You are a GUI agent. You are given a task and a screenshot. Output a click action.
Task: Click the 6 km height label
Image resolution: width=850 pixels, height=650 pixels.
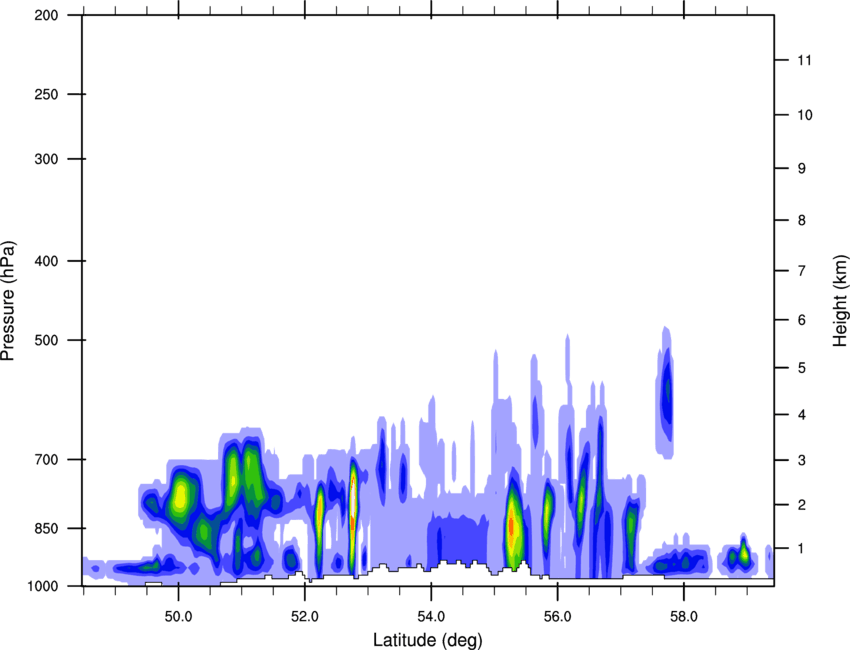click(x=802, y=320)
